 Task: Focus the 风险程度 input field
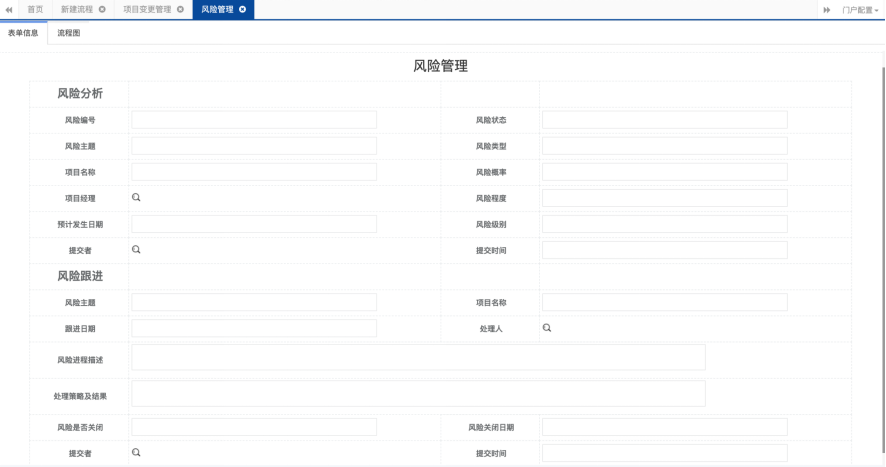coord(664,198)
